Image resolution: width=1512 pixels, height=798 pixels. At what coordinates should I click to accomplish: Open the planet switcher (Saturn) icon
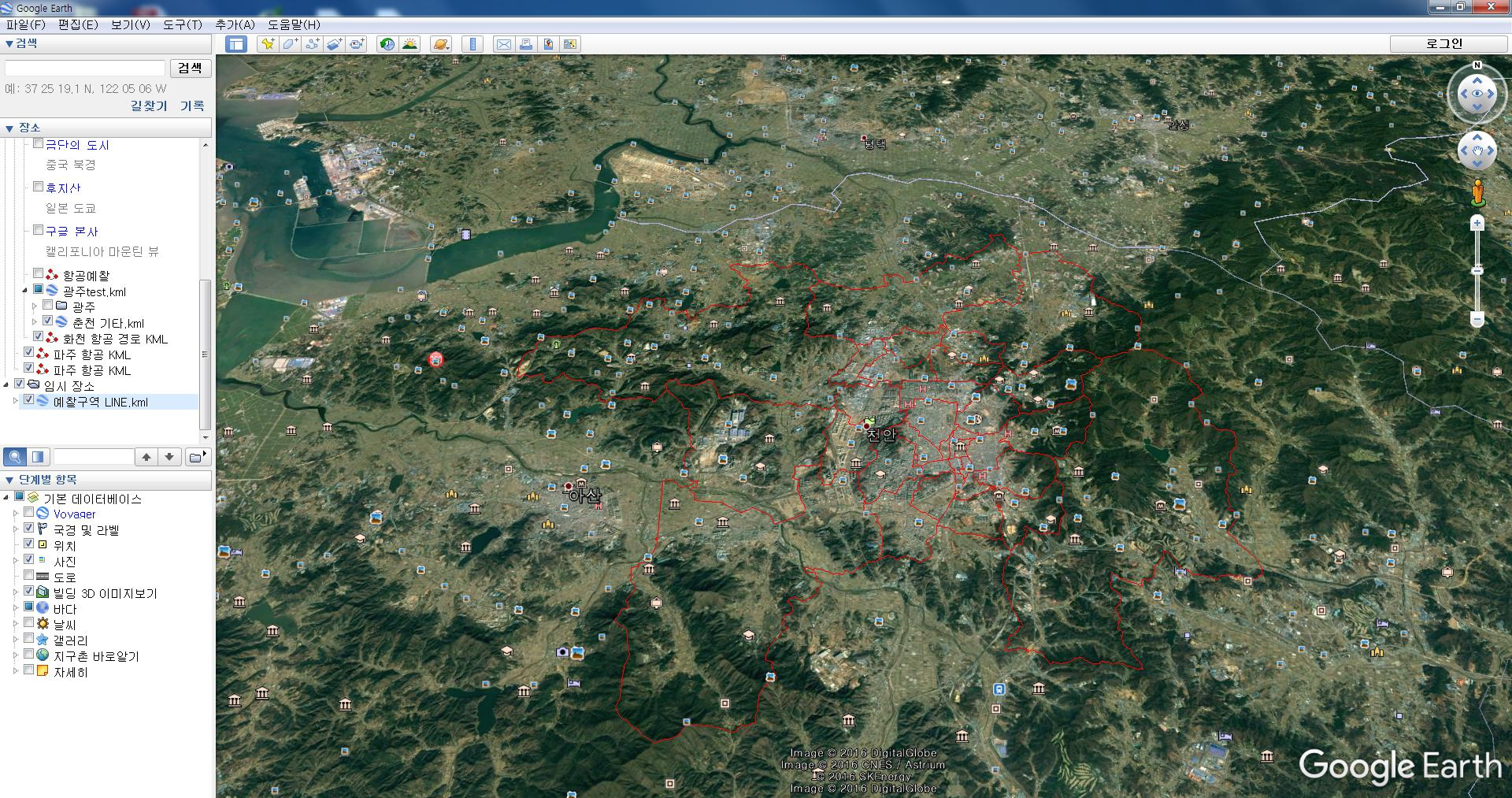click(x=441, y=44)
